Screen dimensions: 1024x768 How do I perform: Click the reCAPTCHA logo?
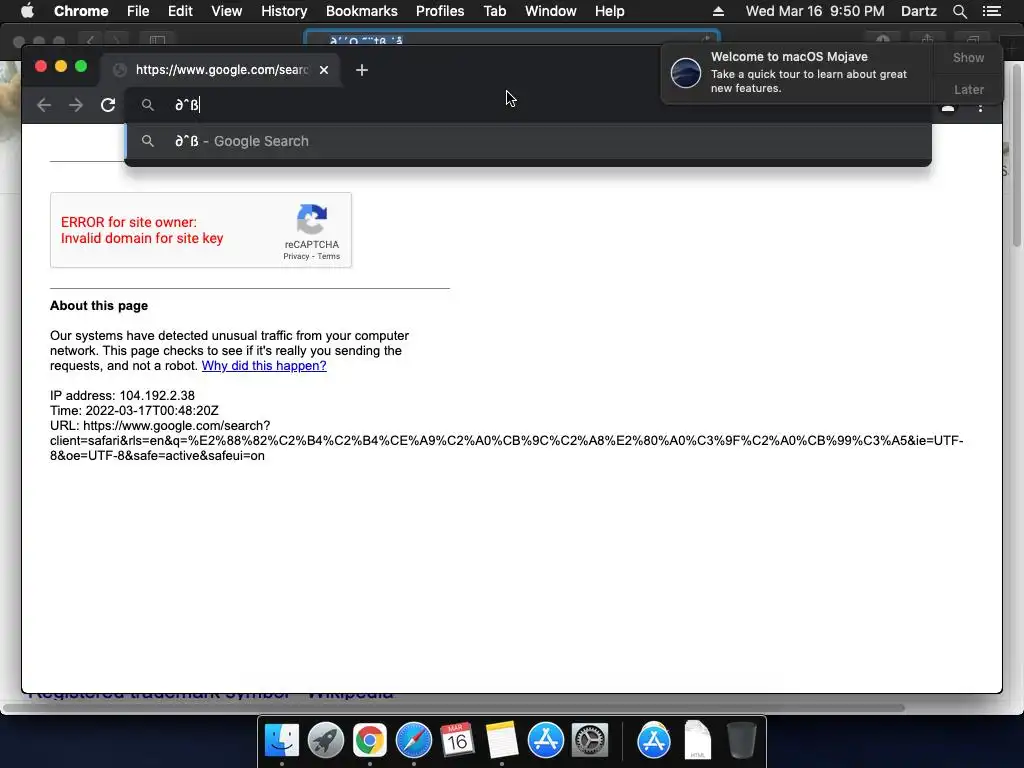tap(312, 219)
